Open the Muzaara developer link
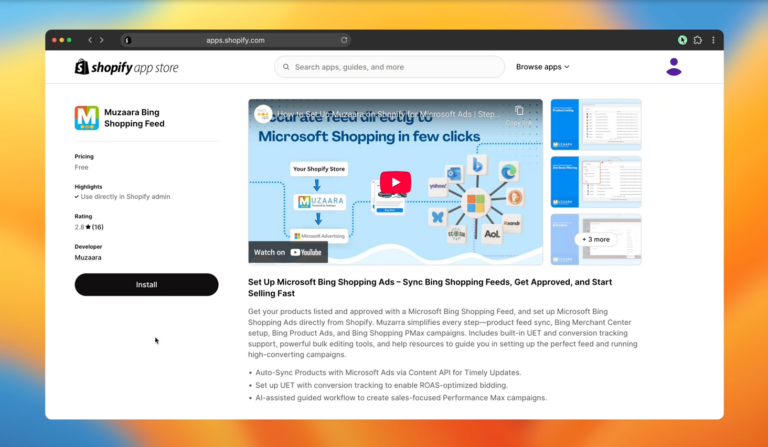The image size is (768, 447). click(x=88, y=258)
